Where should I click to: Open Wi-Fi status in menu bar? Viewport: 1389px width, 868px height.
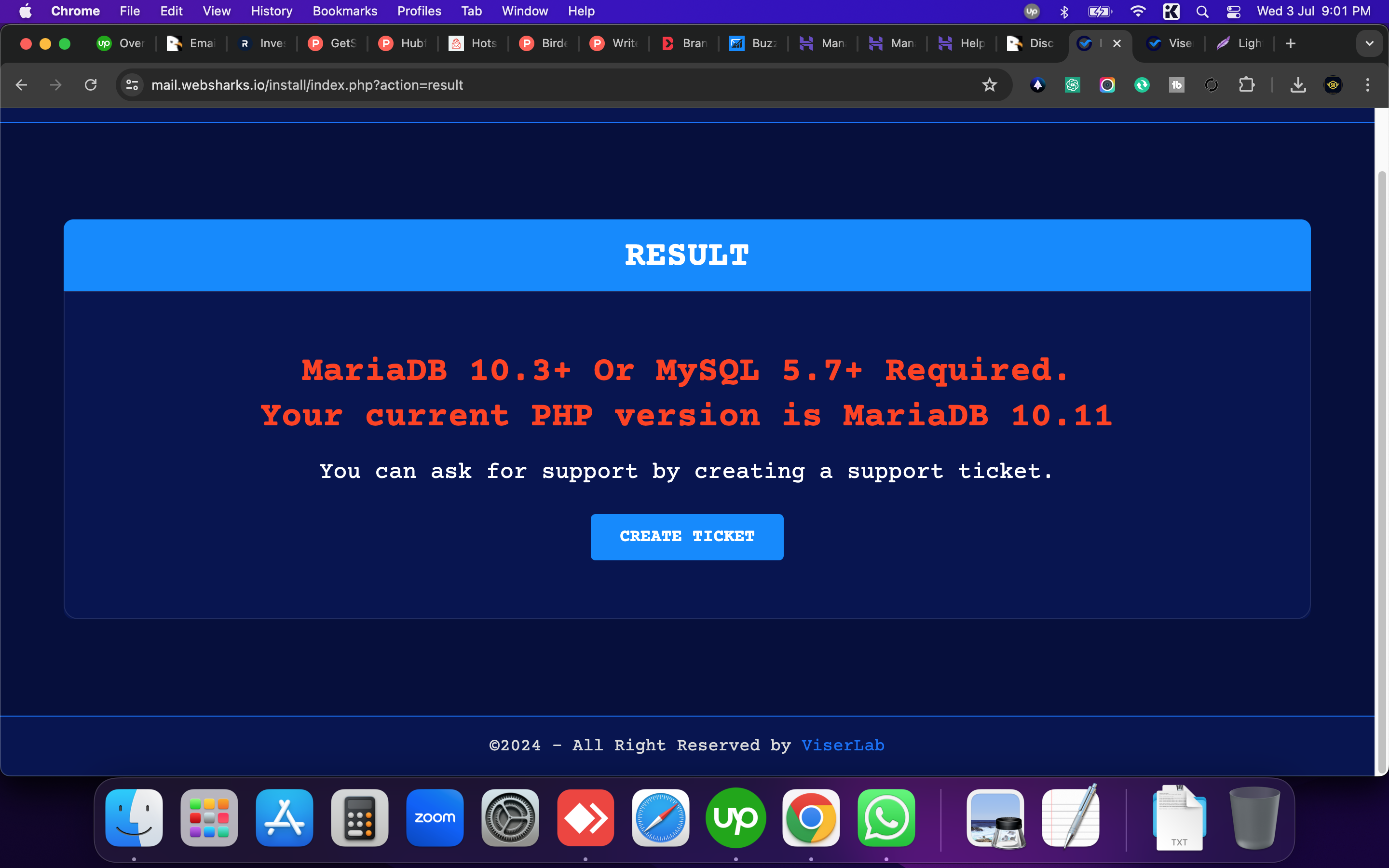[1137, 12]
